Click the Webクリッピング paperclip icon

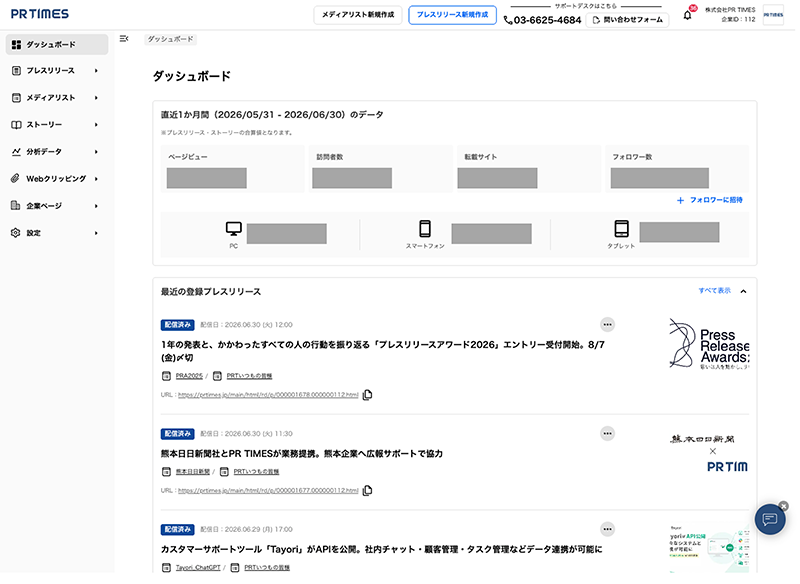pyautogui.click(x=16, y=179)
